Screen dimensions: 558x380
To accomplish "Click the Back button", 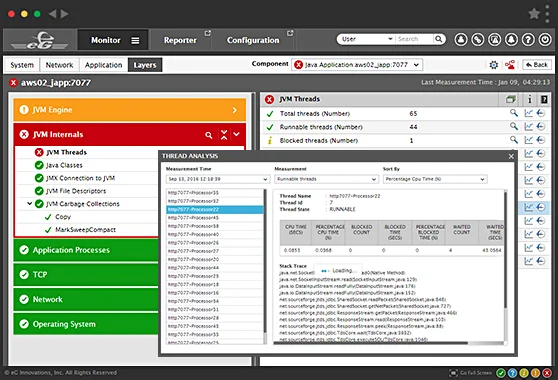I will coord(537,65).
